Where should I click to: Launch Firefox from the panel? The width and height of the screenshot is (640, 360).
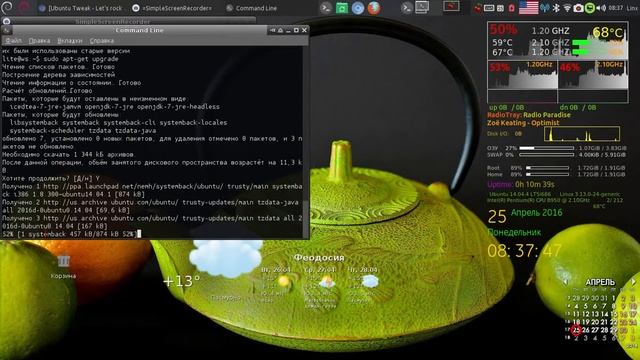click(x=373, y=8)
